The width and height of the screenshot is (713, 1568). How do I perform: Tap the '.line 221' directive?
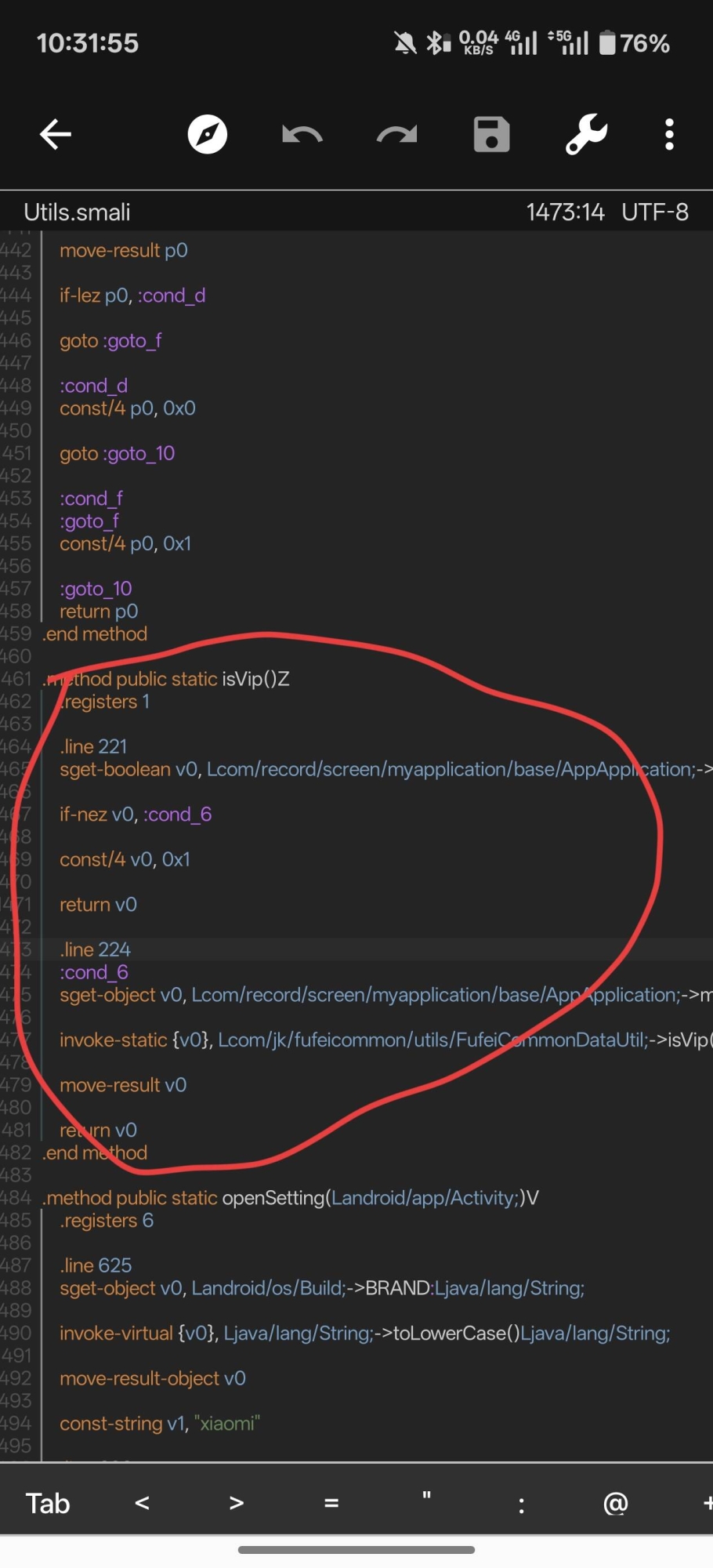pyautogui.click(x=93, y=747)
